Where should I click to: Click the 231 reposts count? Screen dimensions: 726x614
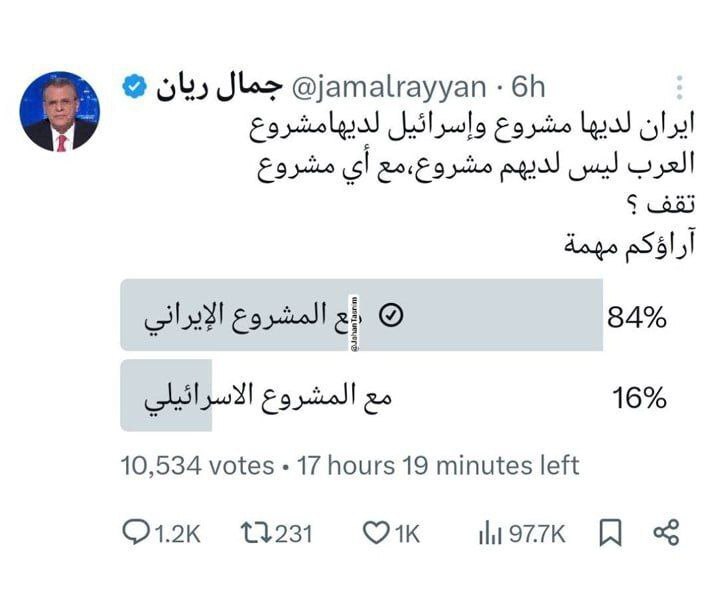coord(294,534)
